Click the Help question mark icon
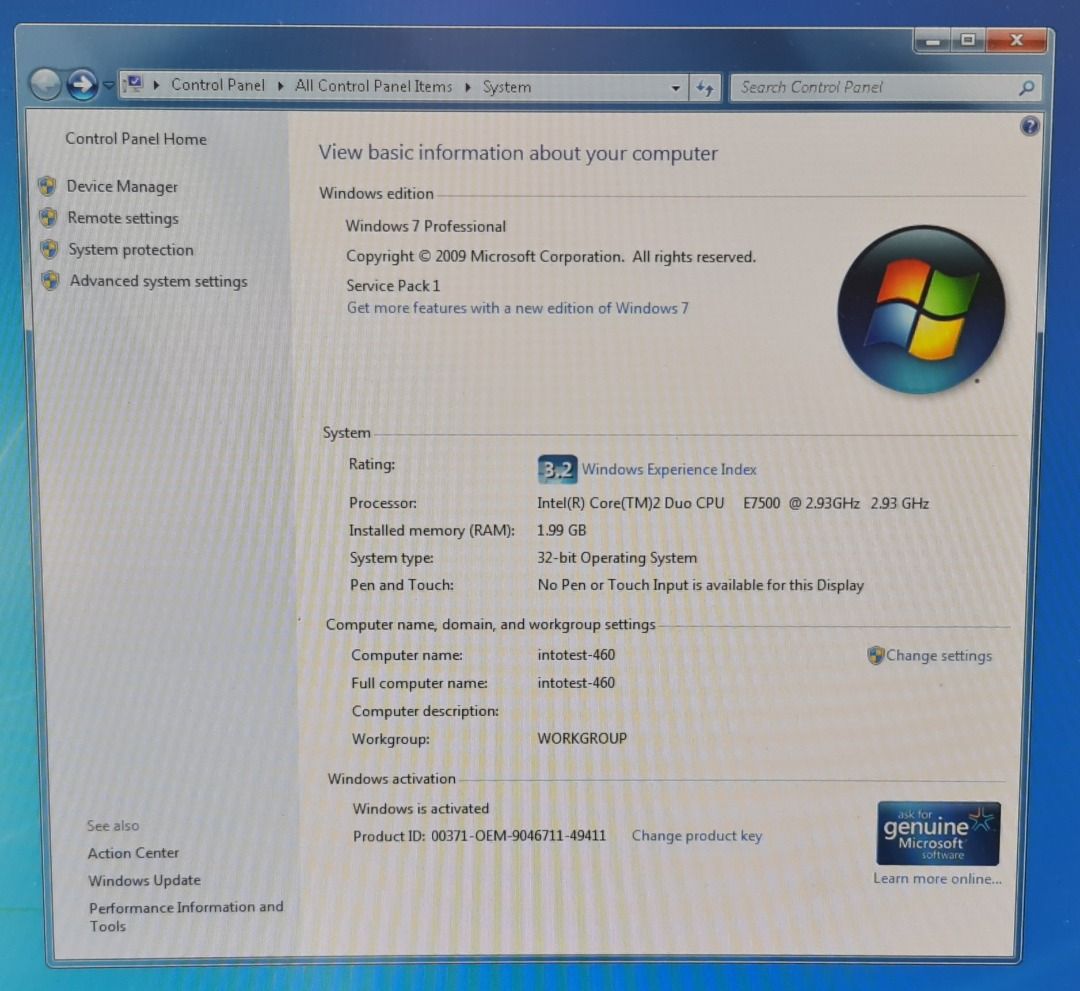Image resolution: width=1080 pixels, height=991 pixels. pyautogui.click(x=1029, y=126)
